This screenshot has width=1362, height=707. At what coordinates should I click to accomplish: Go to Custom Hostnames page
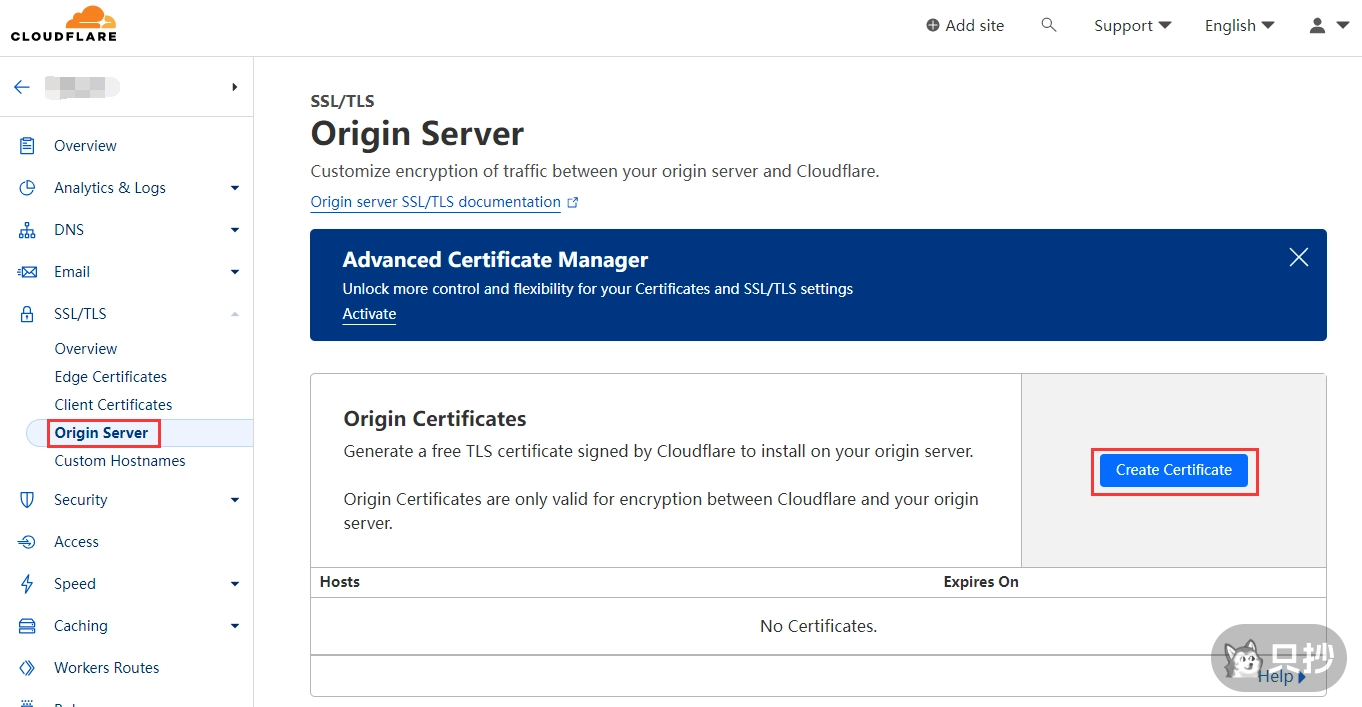(x=119, y=461)
